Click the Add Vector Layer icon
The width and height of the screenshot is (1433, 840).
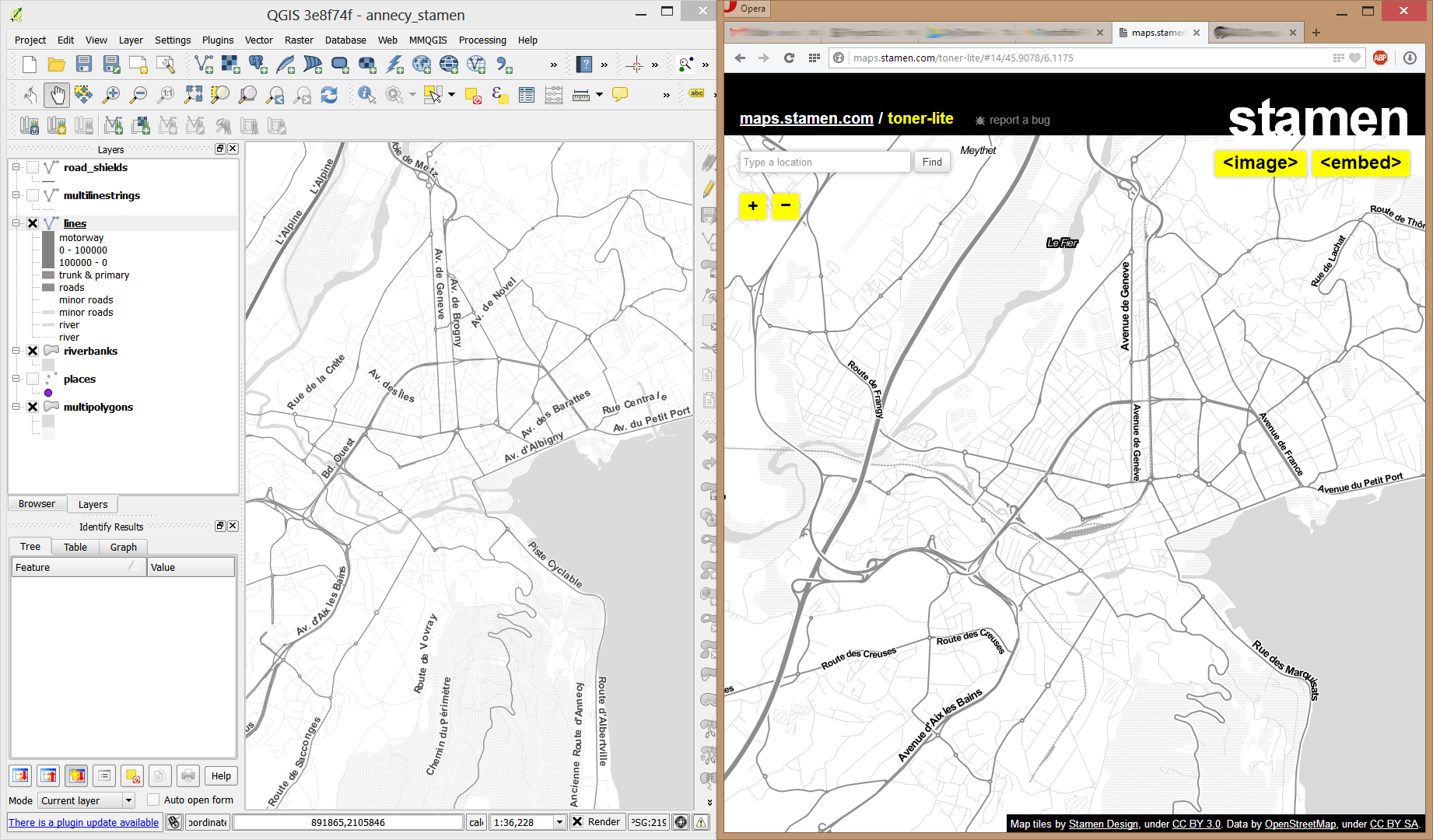(204, 65)
